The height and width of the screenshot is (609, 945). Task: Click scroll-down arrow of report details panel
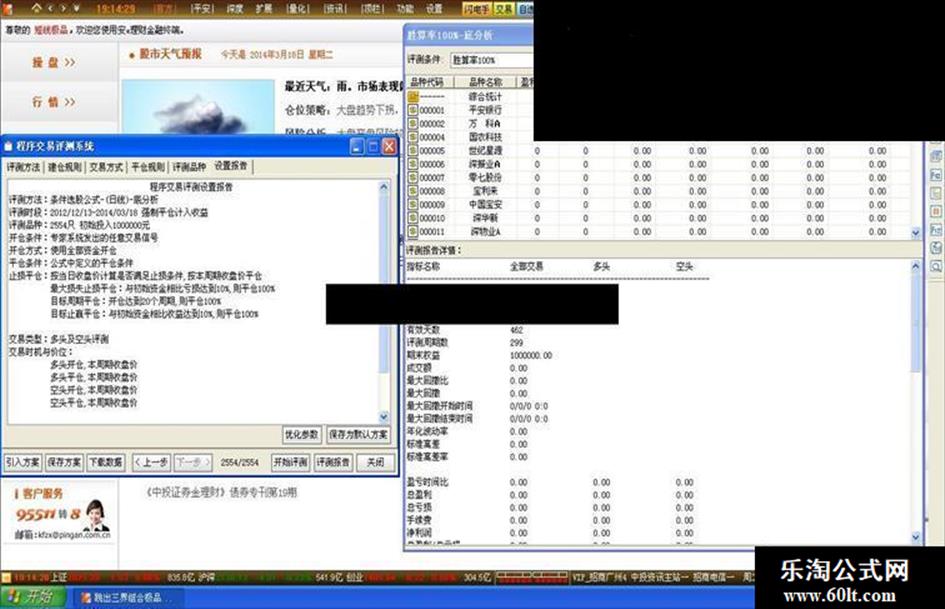click(916, 537)
